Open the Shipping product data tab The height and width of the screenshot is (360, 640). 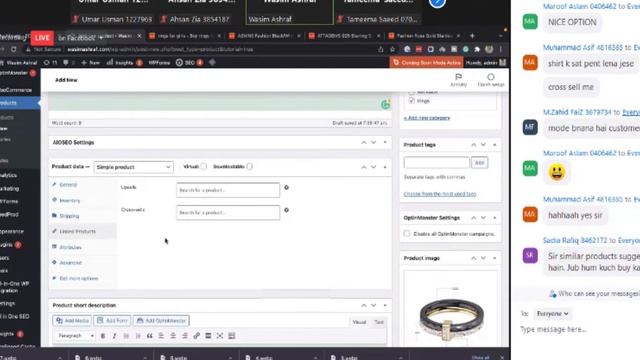click(83, 216)
